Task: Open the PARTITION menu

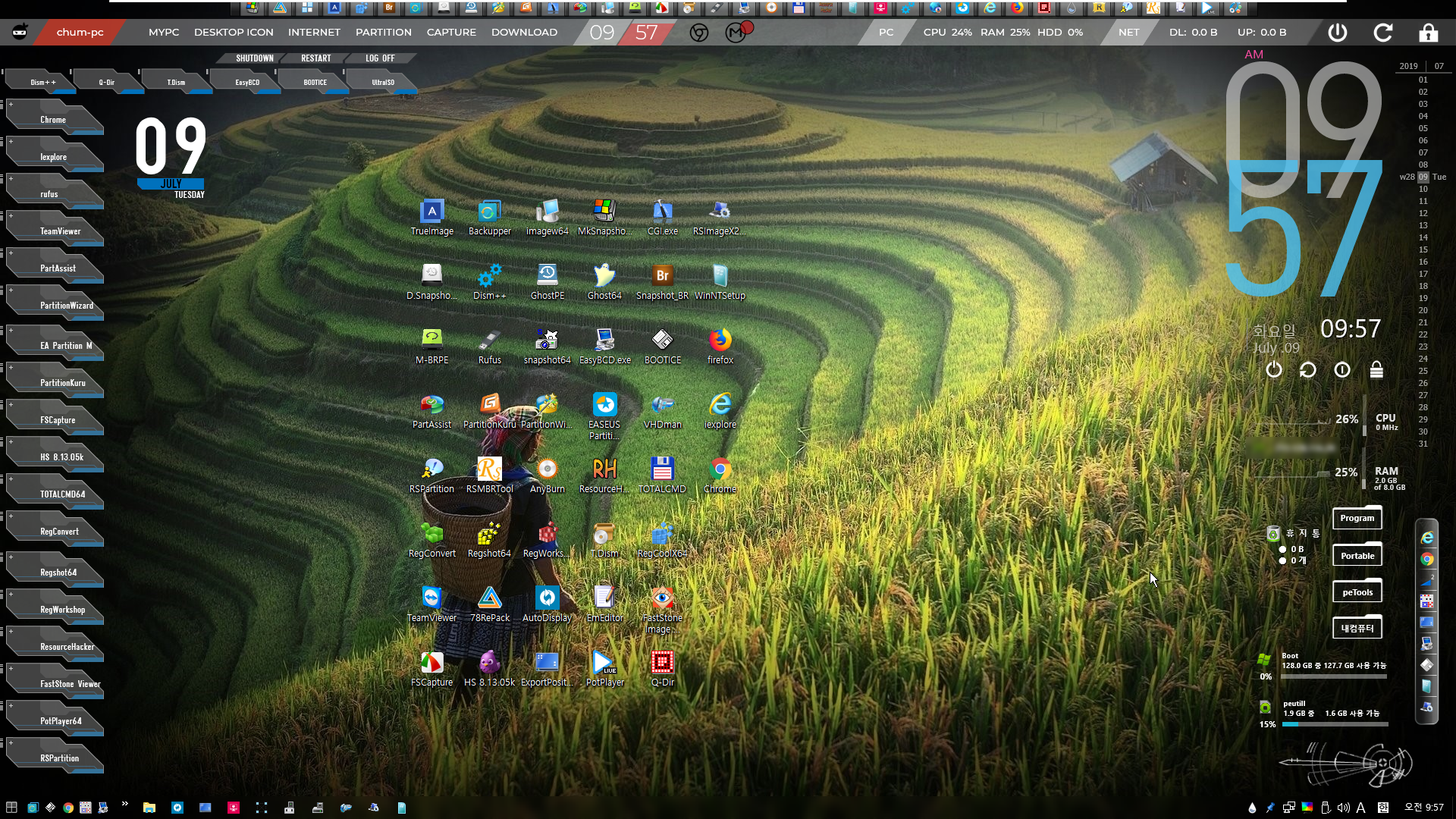Action: pyautogui.click(x=384, y=32)
